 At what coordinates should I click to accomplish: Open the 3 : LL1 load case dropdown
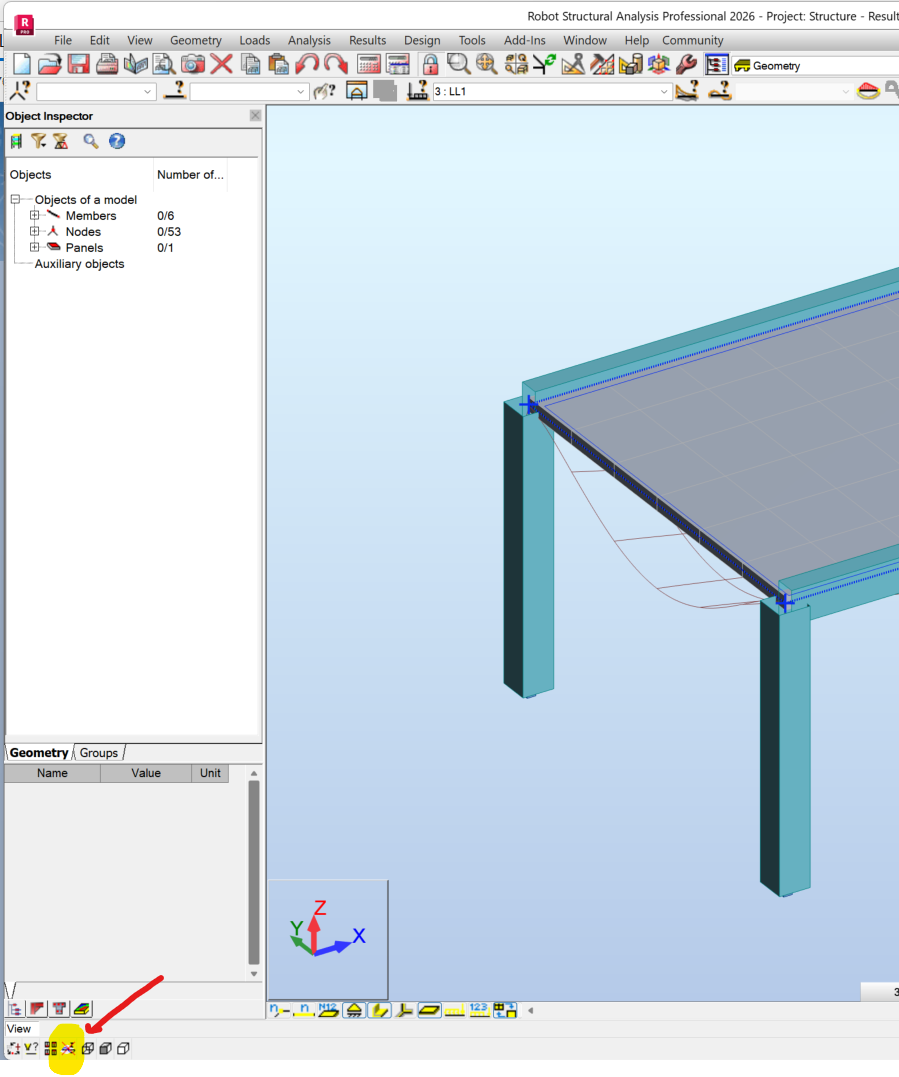663,89
